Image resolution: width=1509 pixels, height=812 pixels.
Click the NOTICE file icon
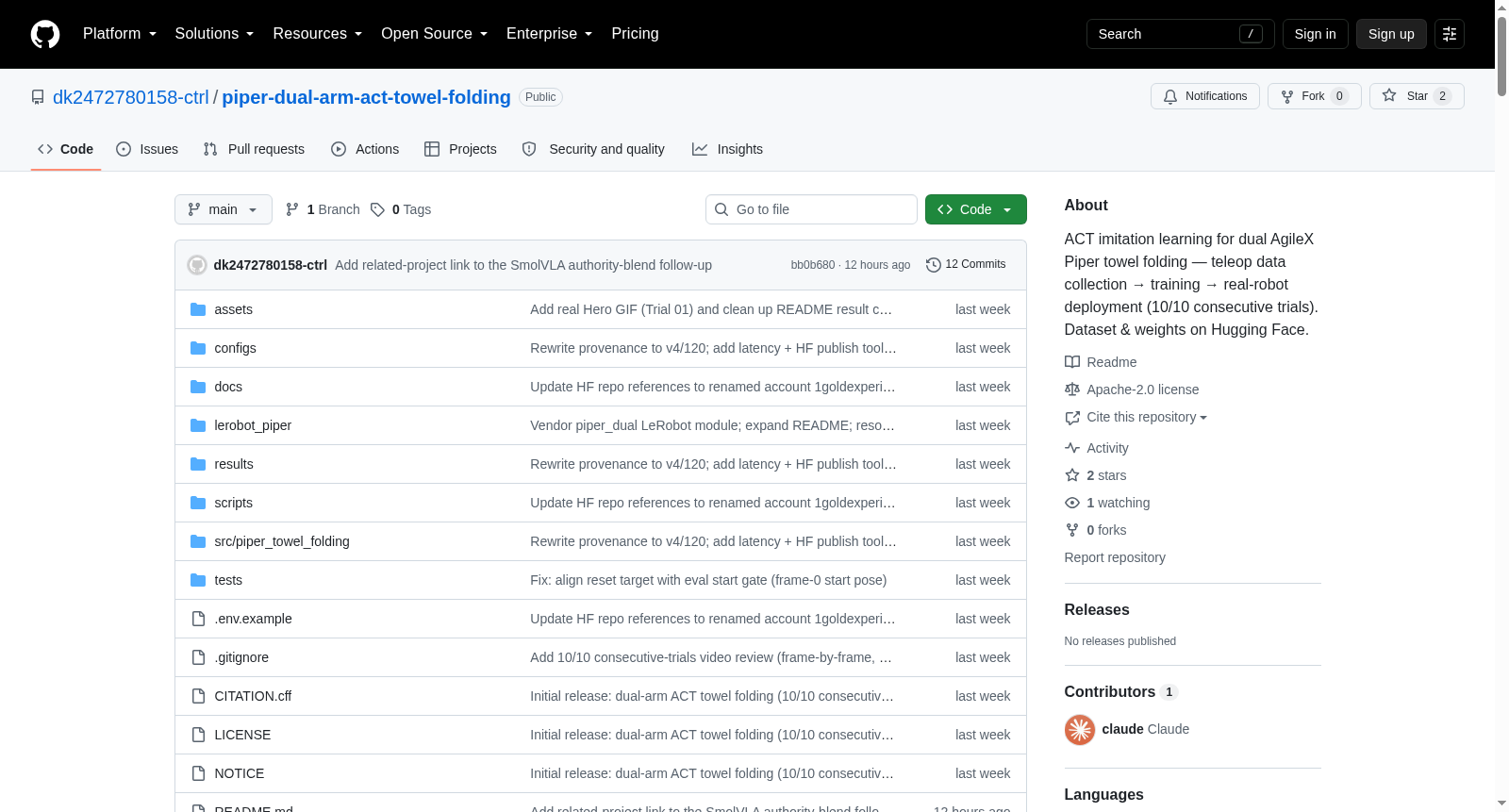198,773
